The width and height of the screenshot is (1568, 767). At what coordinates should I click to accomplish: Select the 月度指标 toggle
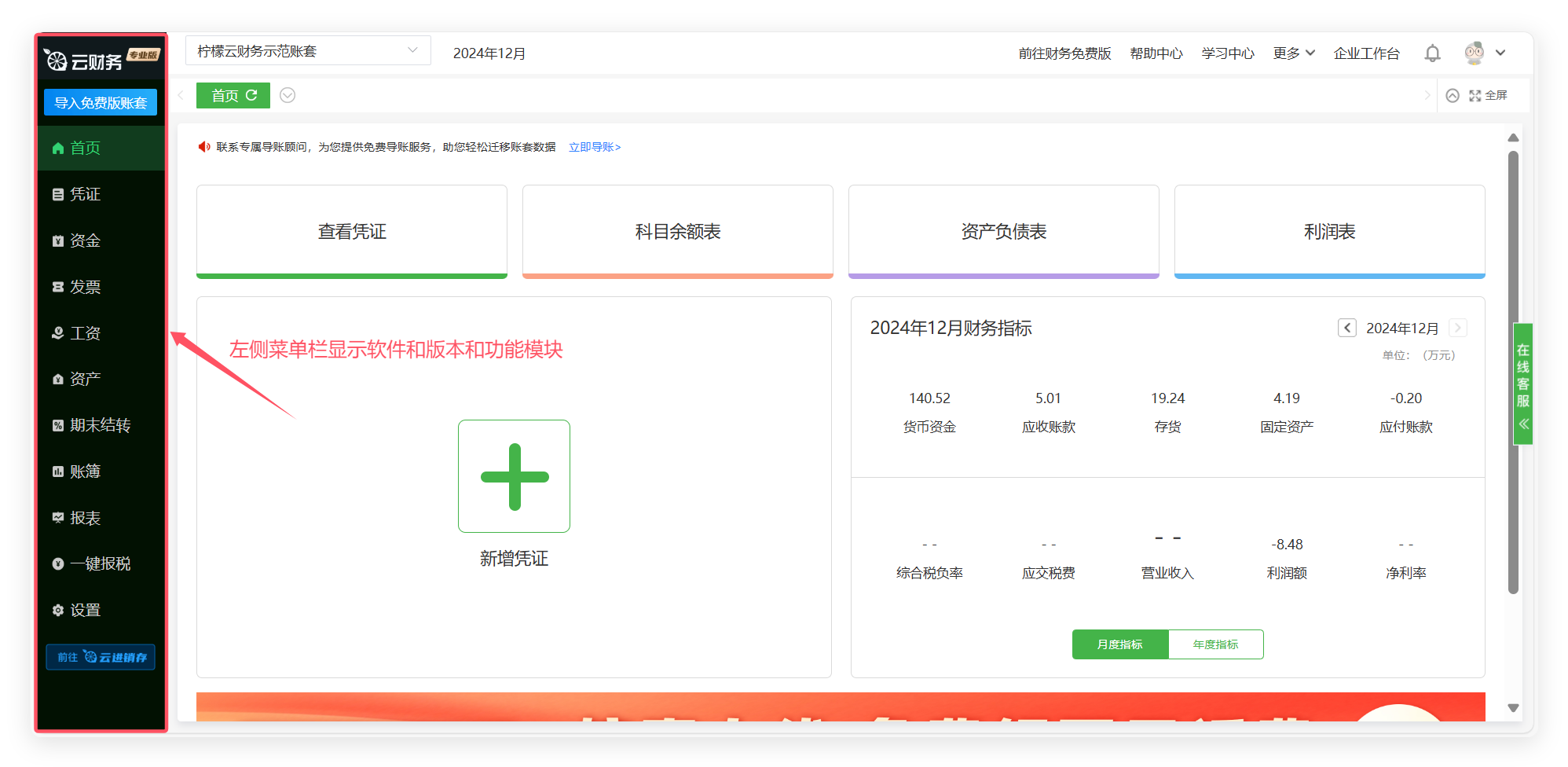click(x=1119, y=644)
